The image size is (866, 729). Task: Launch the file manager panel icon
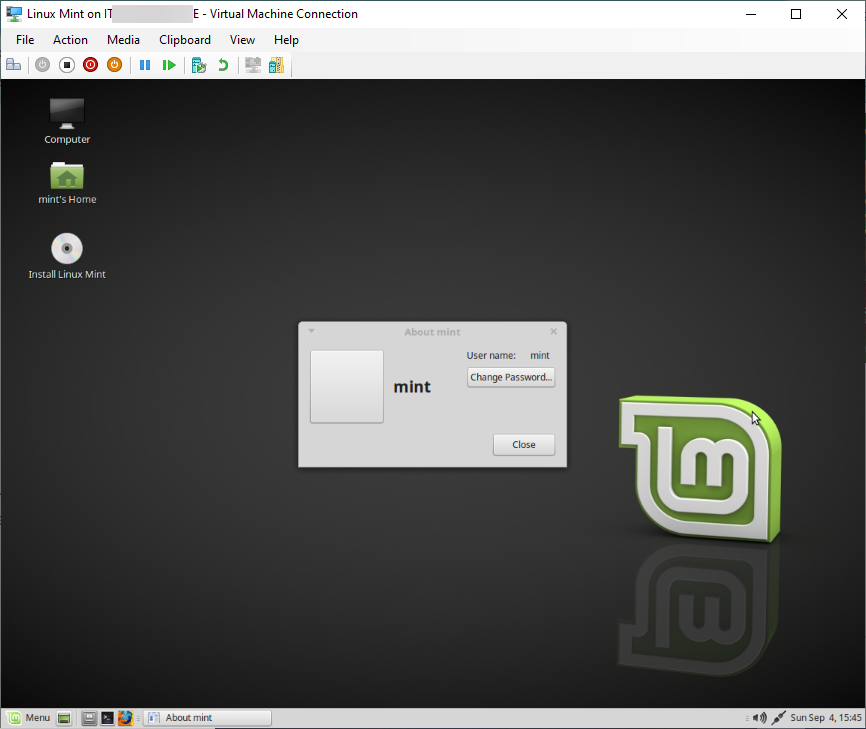point(89,718)
